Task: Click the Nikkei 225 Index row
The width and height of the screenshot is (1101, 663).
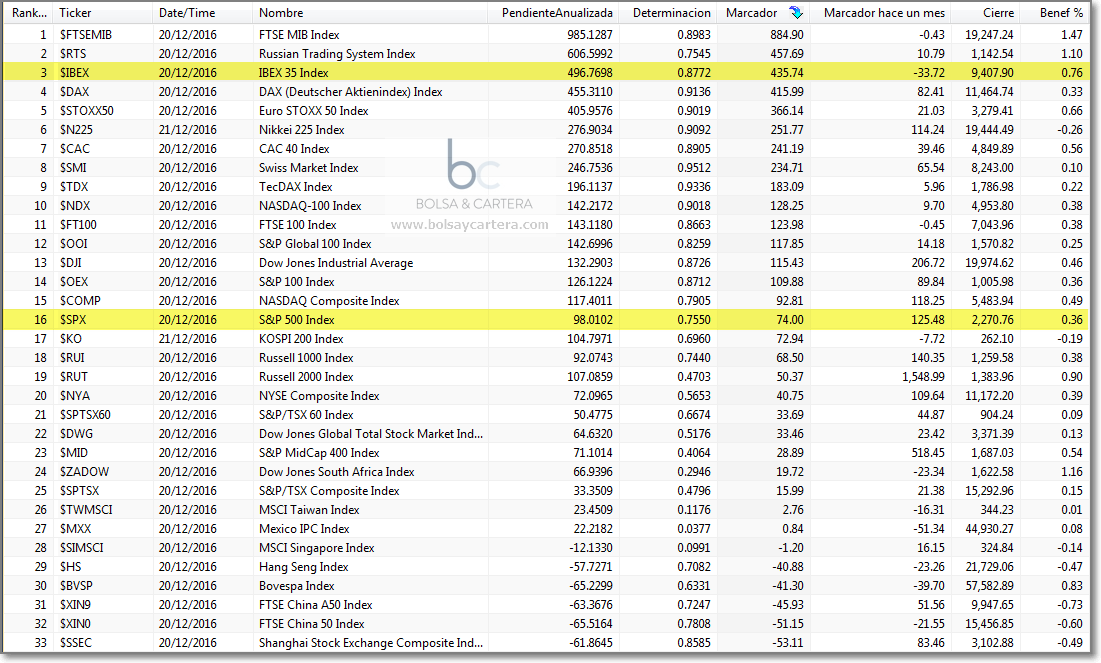Action: tap(546, 129)
